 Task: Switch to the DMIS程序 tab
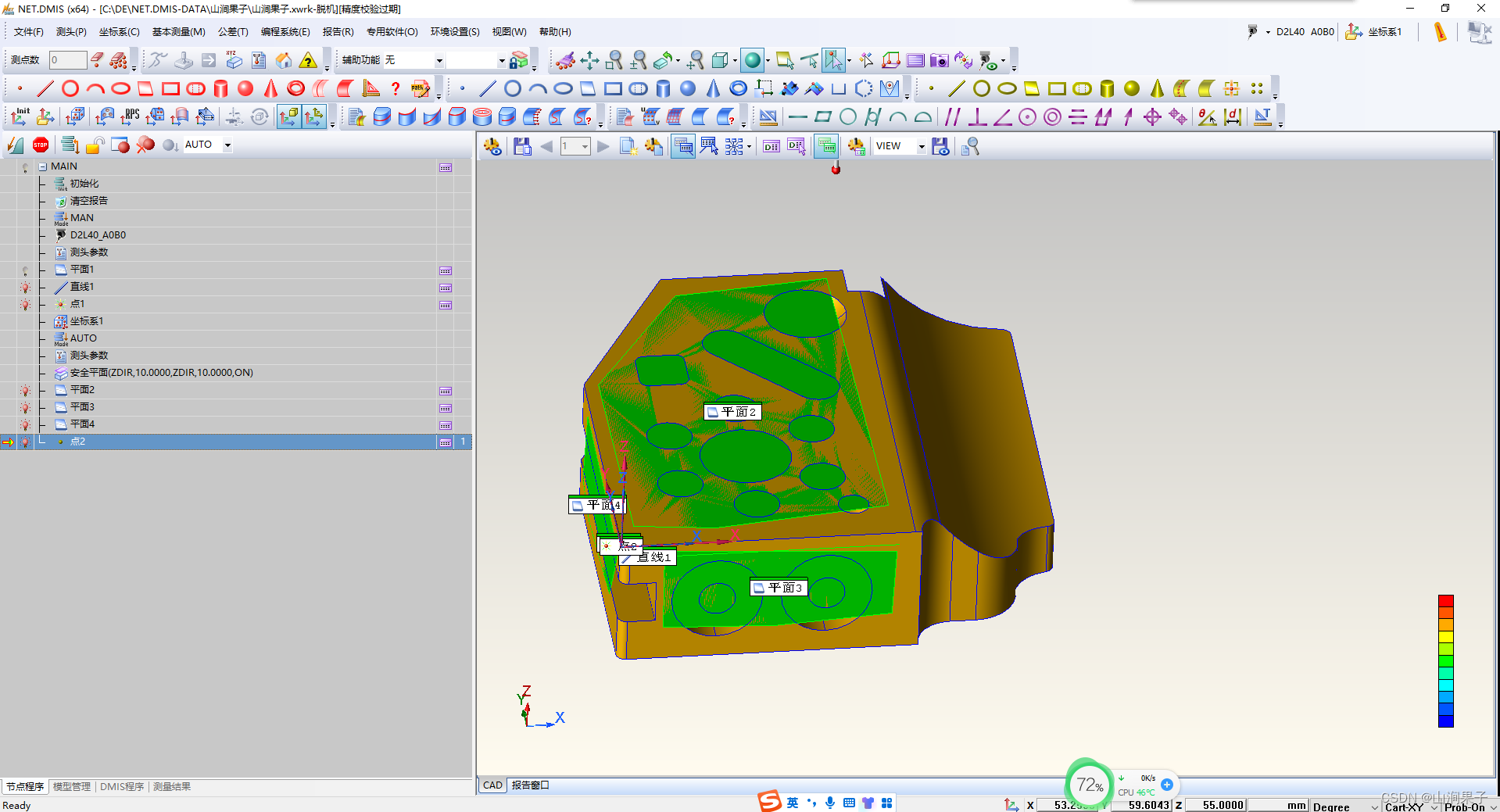pyautogui.click(x=122, y=787)
